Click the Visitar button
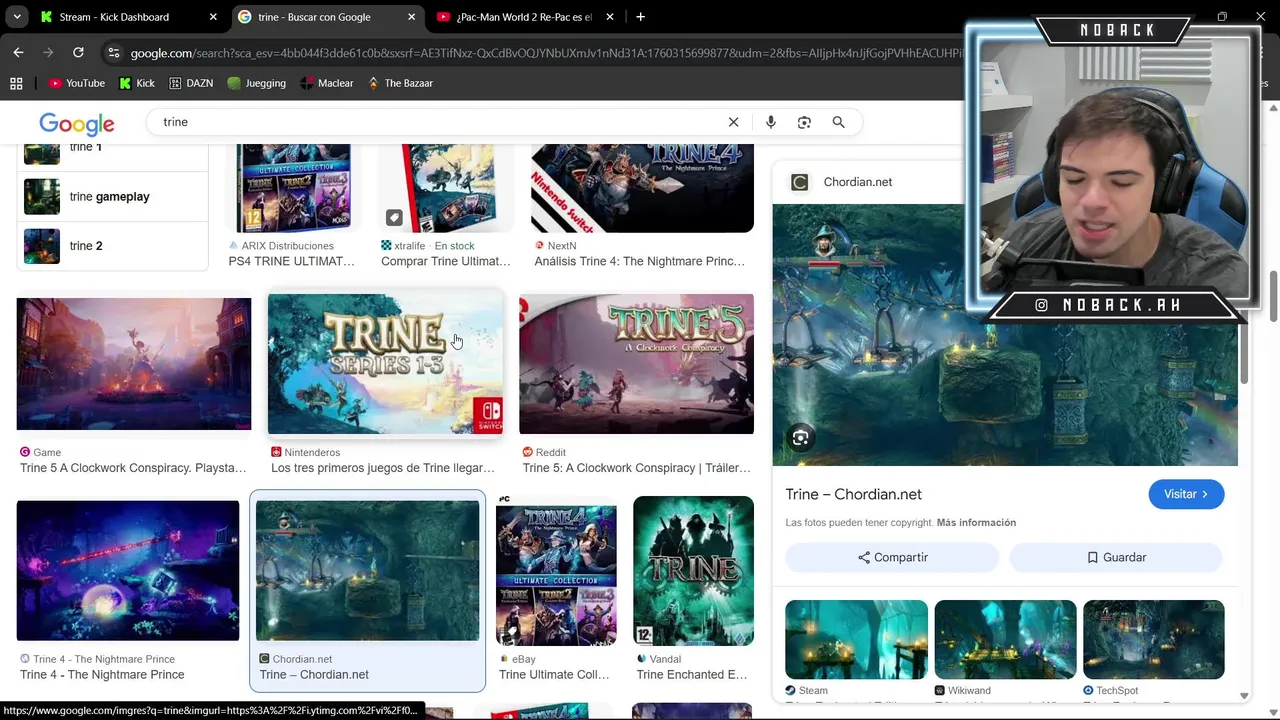Screen dimensions: 1280x720 (x=1186, y=494)
